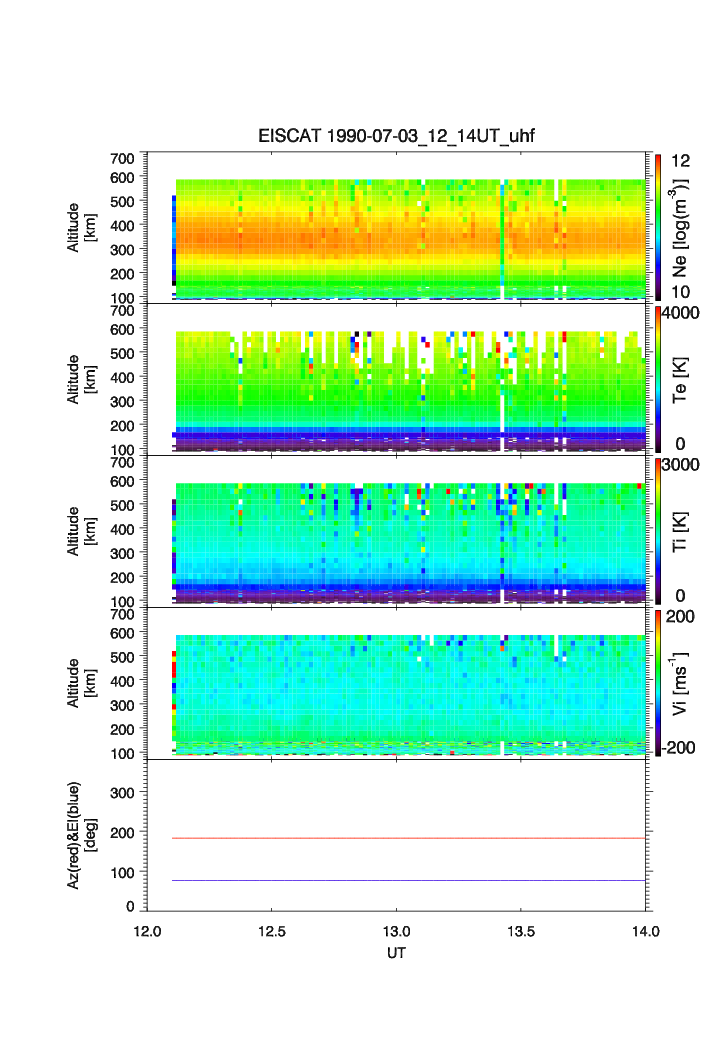Click the orange peak band in electron density panel

(300, 242)
